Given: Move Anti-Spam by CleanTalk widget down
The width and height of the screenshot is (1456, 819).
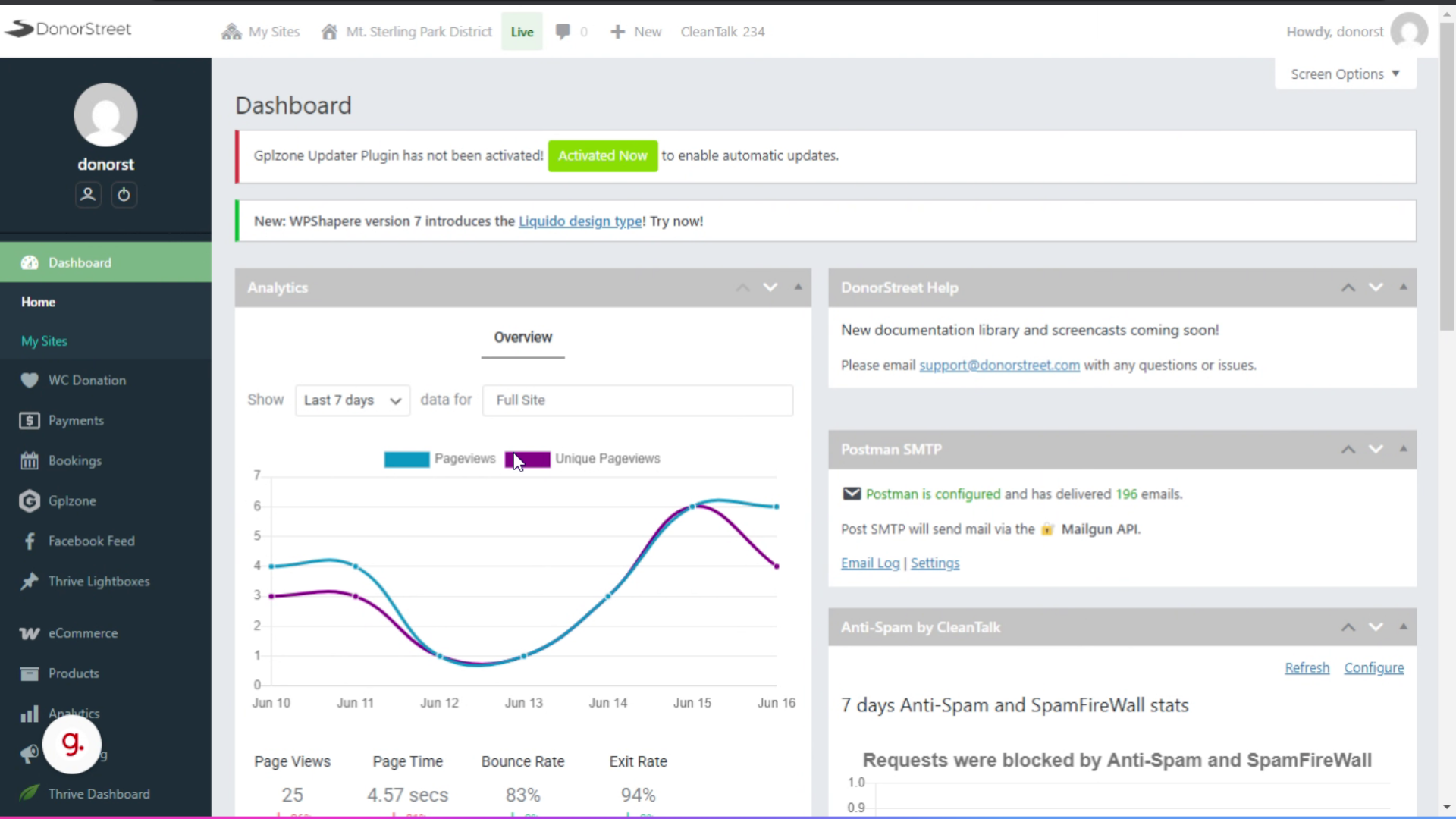Looking at the screenshot, I should tap(1376, 627).
